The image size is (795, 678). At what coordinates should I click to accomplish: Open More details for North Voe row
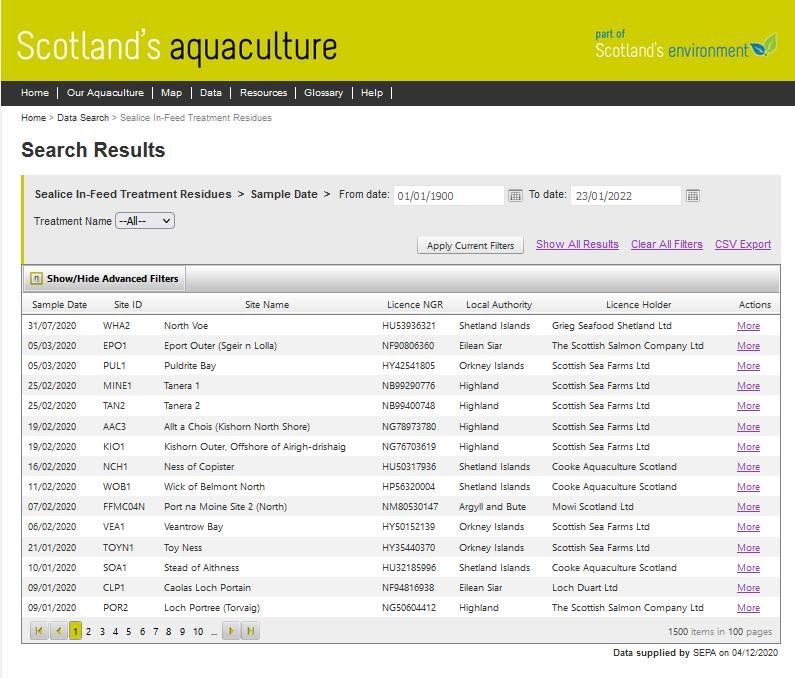point(748,326)
